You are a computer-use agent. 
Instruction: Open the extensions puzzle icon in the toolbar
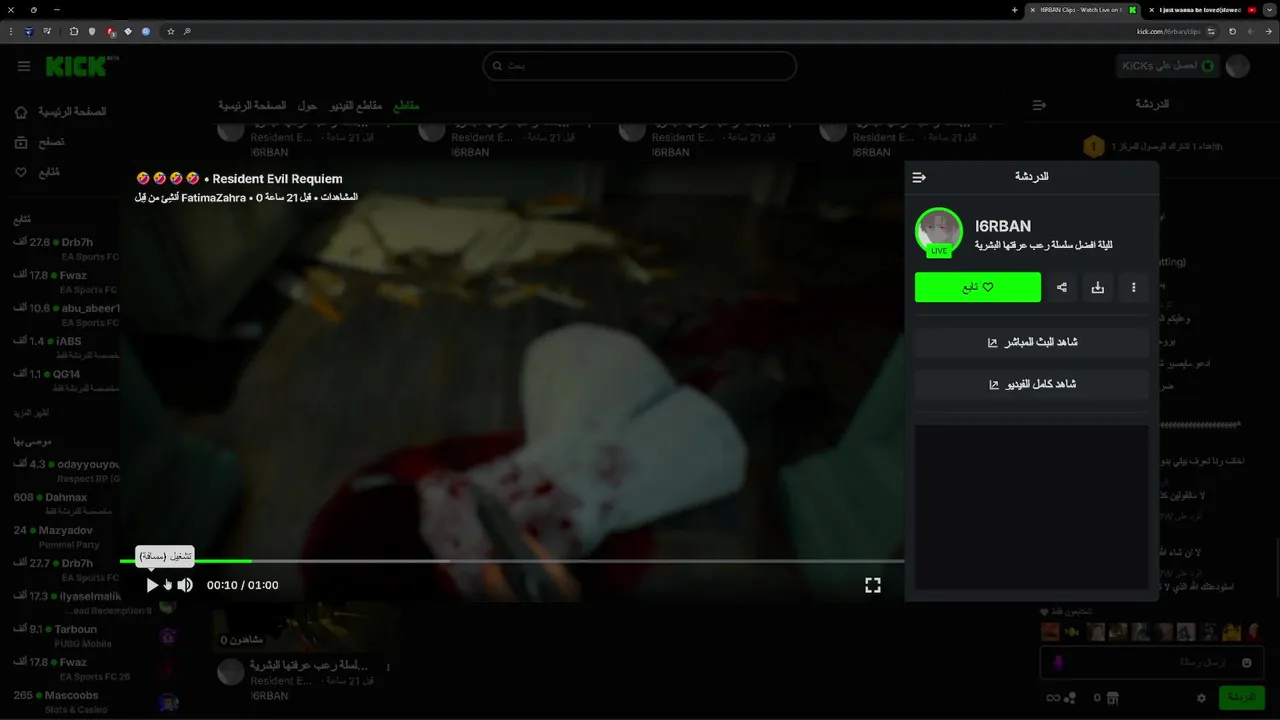[x=73, y=31]
